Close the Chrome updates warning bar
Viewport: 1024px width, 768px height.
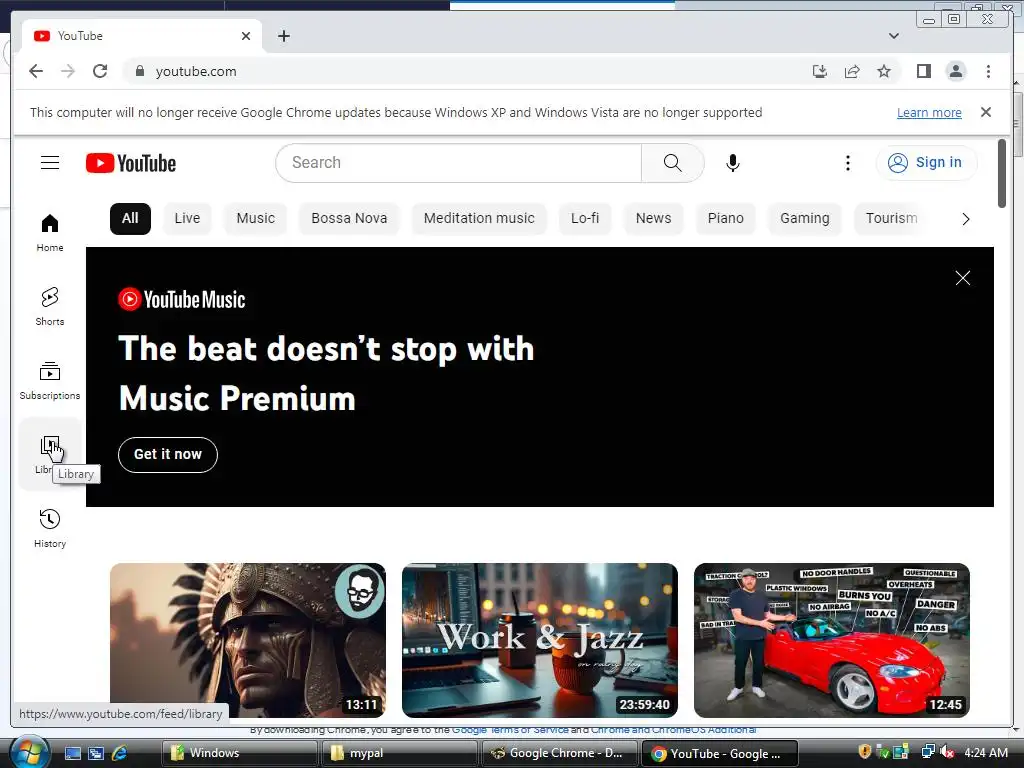986,112
